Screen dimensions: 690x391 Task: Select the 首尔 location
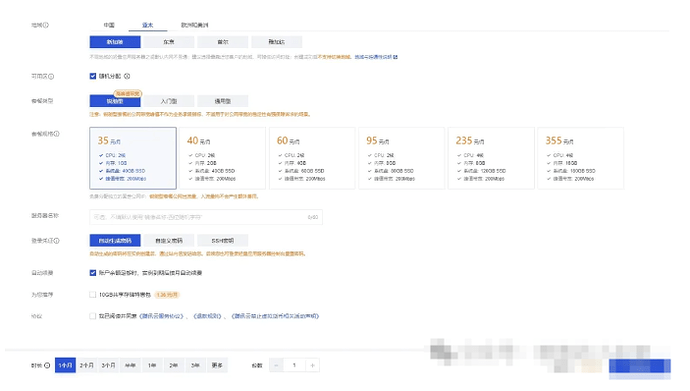223,42
